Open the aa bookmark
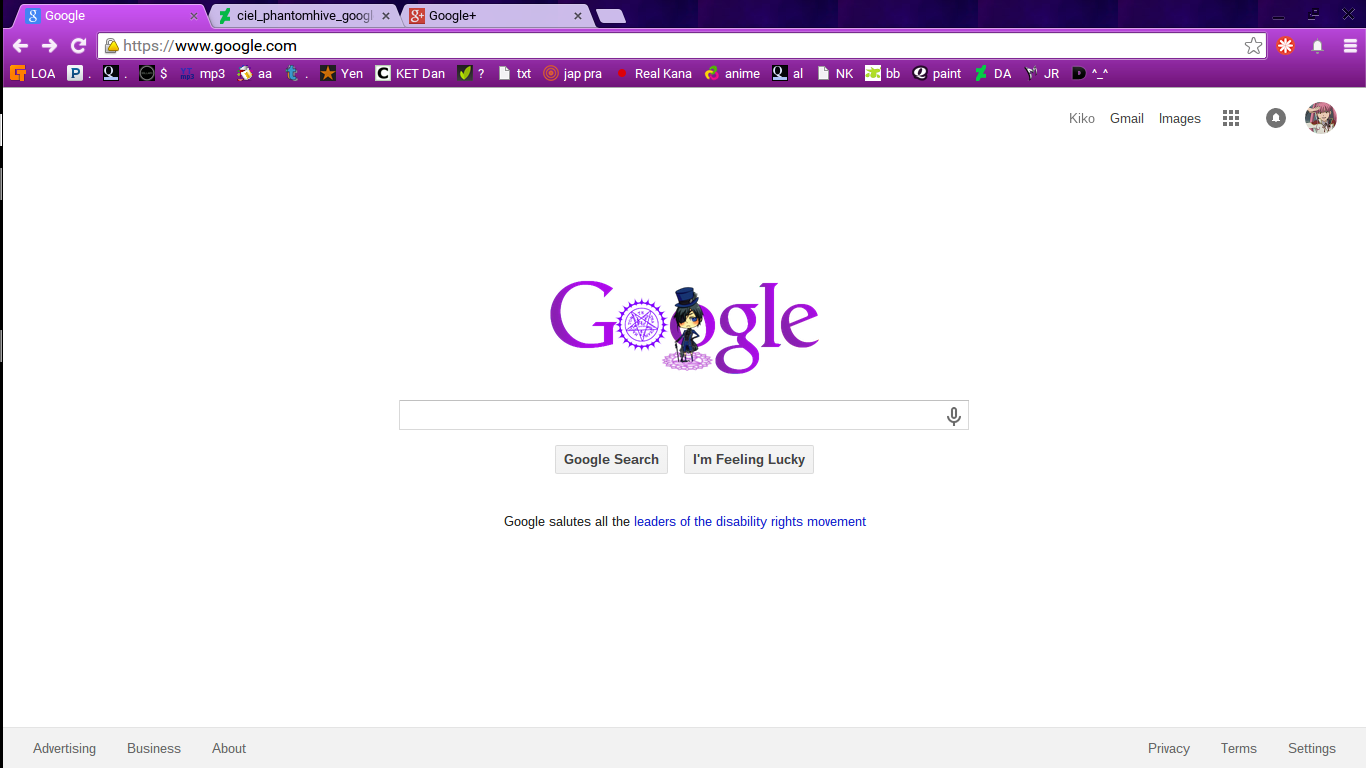1366x768 pixels. (x=254, y=73)
